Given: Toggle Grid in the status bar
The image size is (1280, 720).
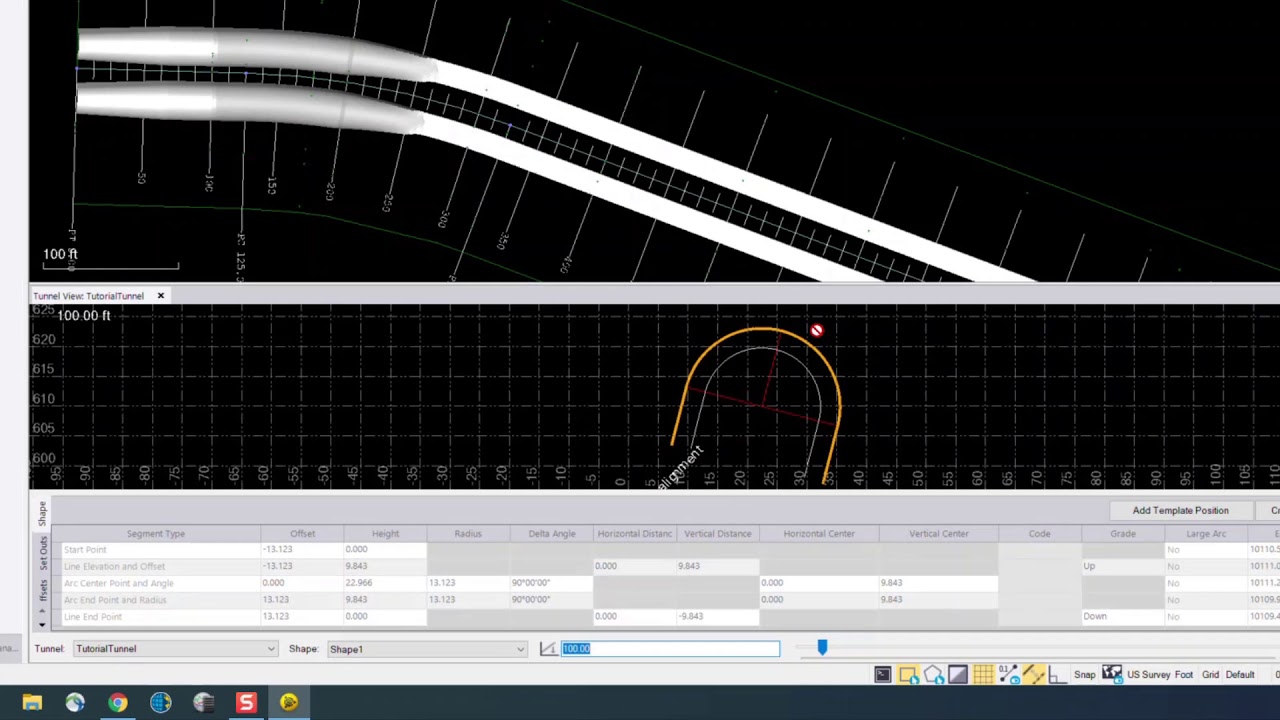Looking at the screenshot, I should point(1210,675).
